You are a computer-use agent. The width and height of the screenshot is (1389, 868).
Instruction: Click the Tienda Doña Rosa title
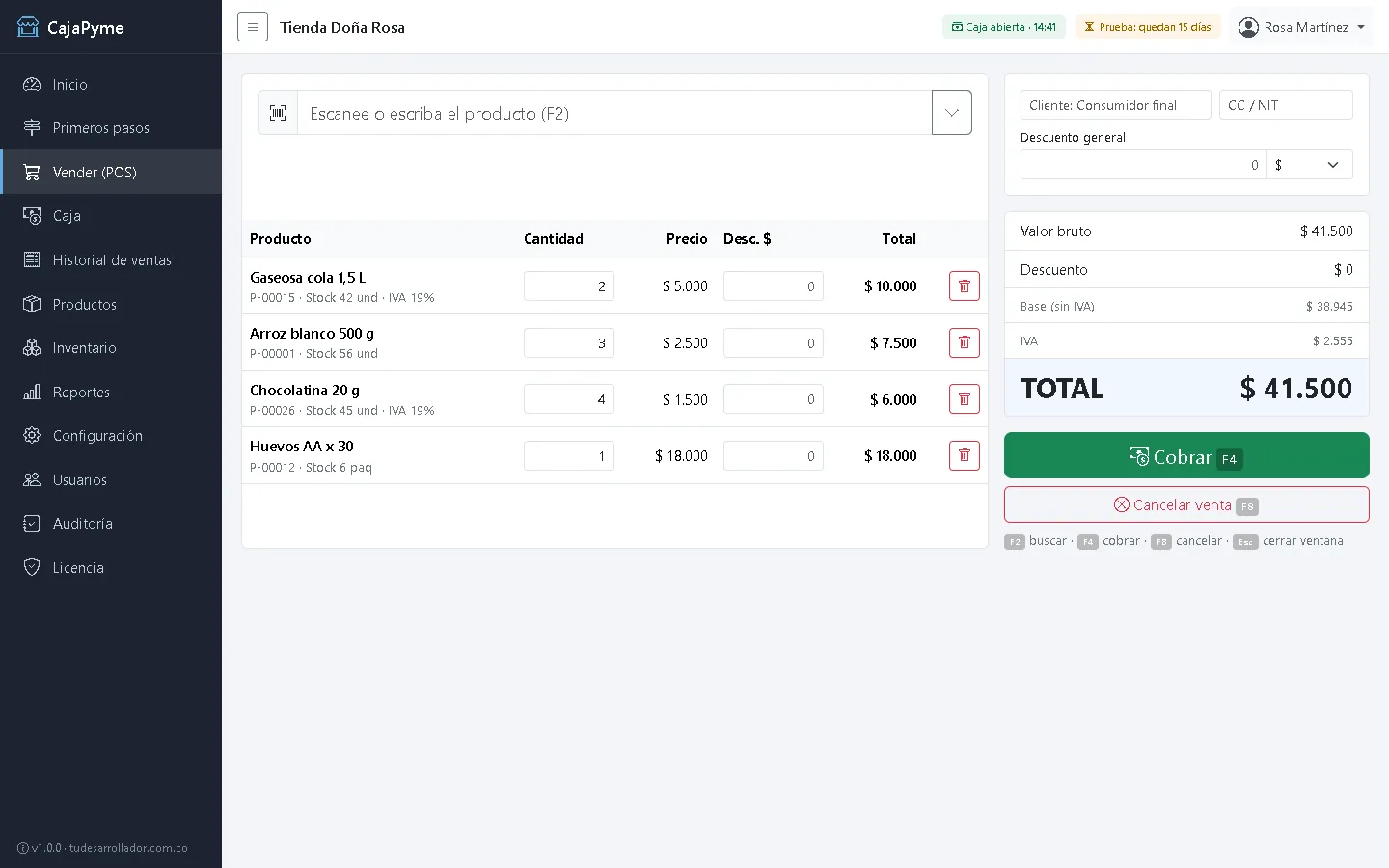(342, 27)
